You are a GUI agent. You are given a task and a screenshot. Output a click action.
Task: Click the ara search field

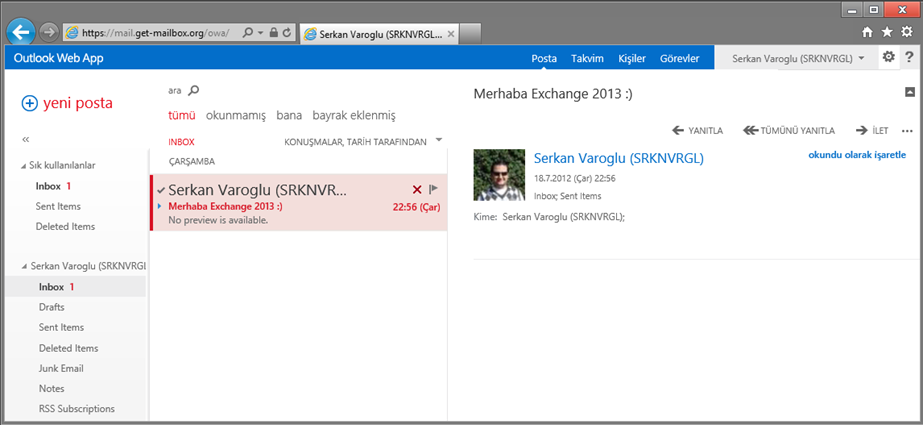(x=174, y=91)
